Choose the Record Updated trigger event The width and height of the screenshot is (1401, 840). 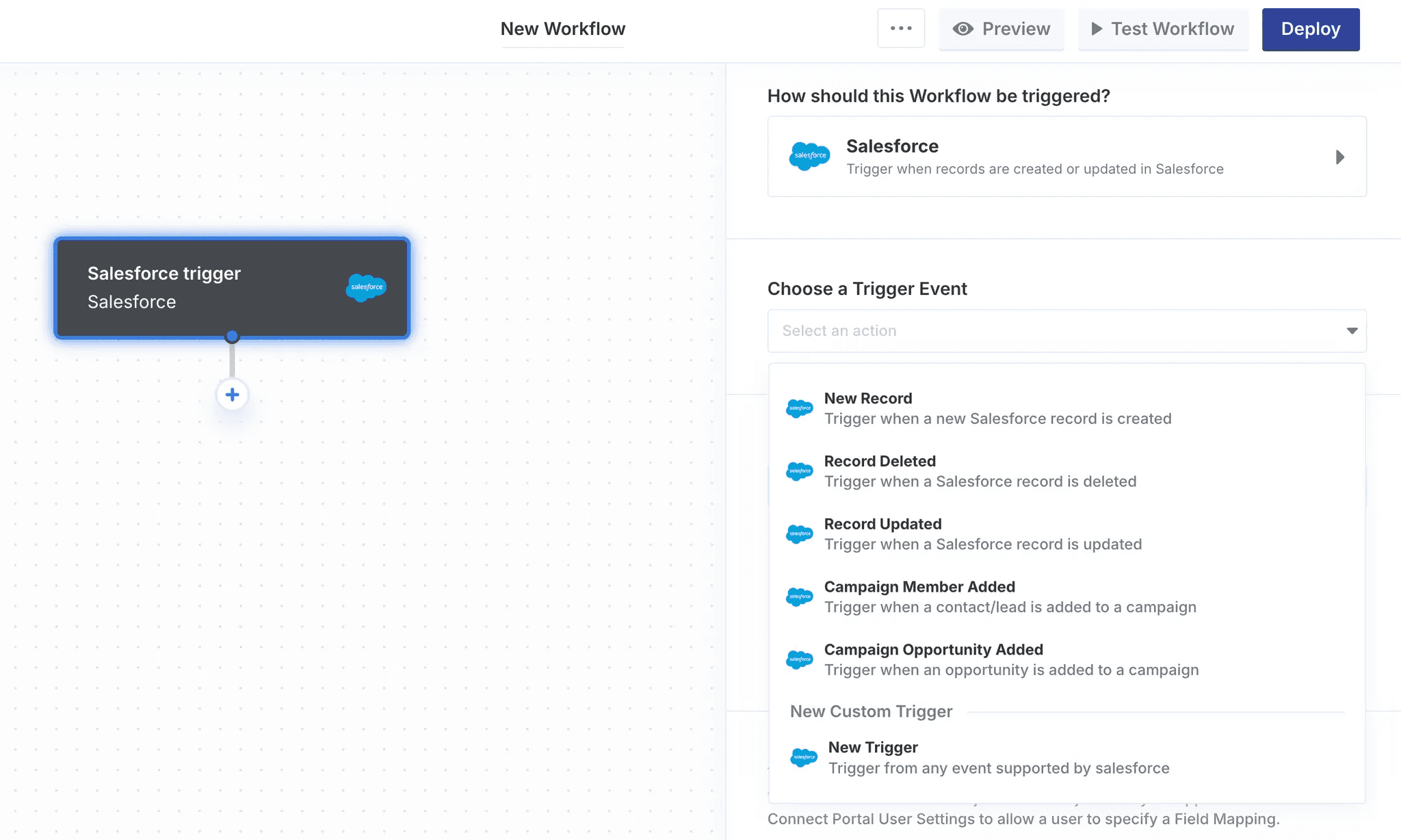pyautogui.click(x=982, y=534)
